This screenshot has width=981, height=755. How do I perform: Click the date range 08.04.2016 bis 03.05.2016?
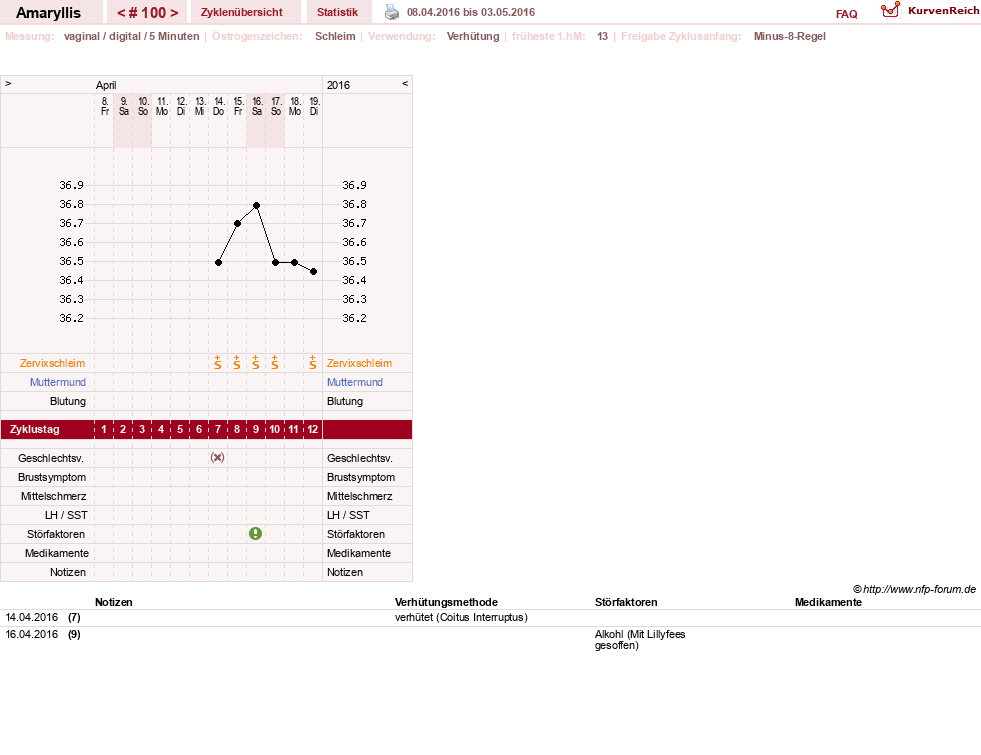[470, 12]
